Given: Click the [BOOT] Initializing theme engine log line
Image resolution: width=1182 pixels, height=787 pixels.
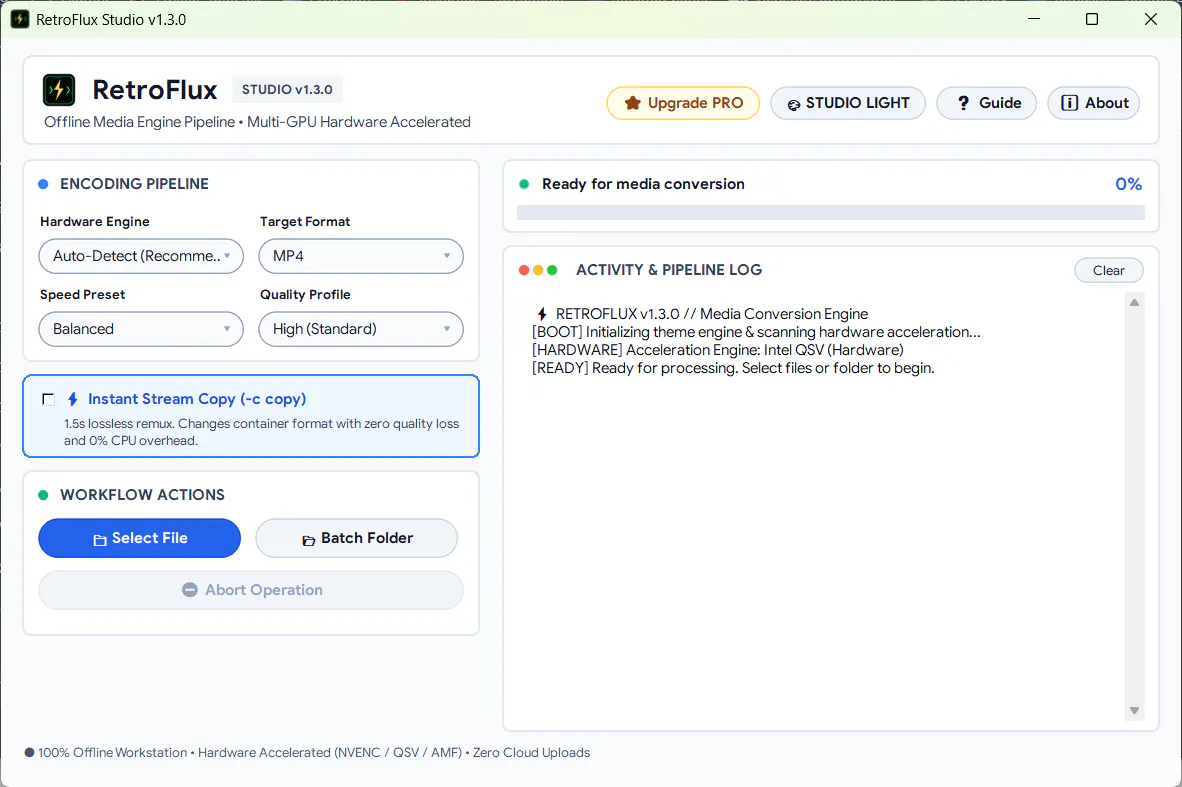Looking at the screenshot, I should pyautogui.click(x=756, y=332).
